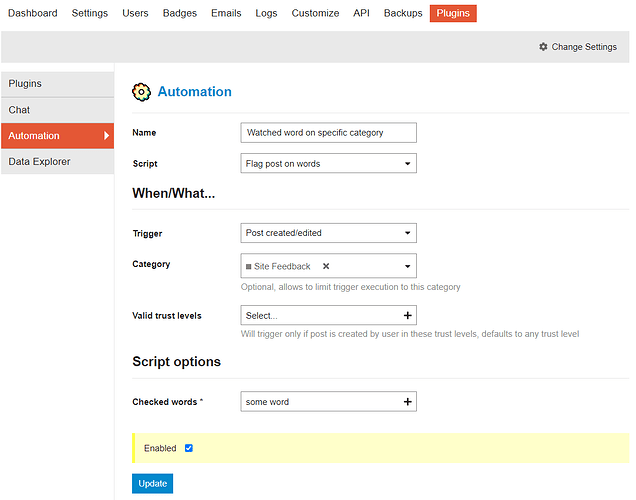Click the 'Name' field label
The height and width of the screenshot is (500, 636).
(x=144, y=133)
